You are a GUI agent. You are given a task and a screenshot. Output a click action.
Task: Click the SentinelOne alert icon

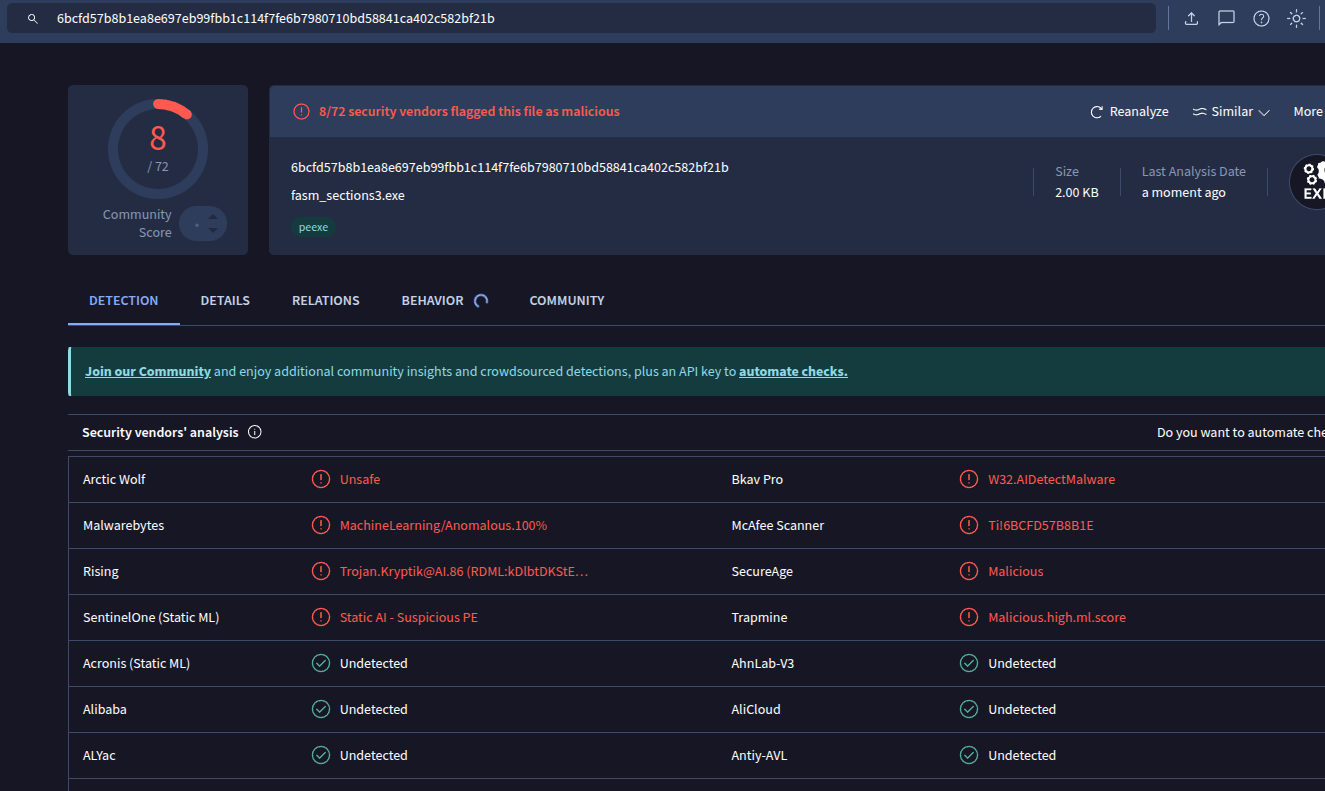coord(320,617)
